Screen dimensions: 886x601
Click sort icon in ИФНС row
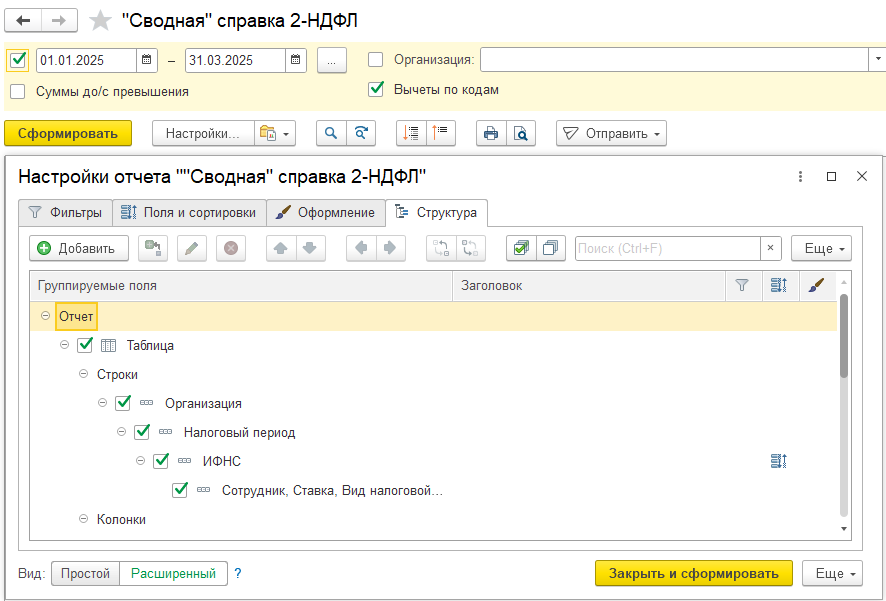(x=780, y=461)
